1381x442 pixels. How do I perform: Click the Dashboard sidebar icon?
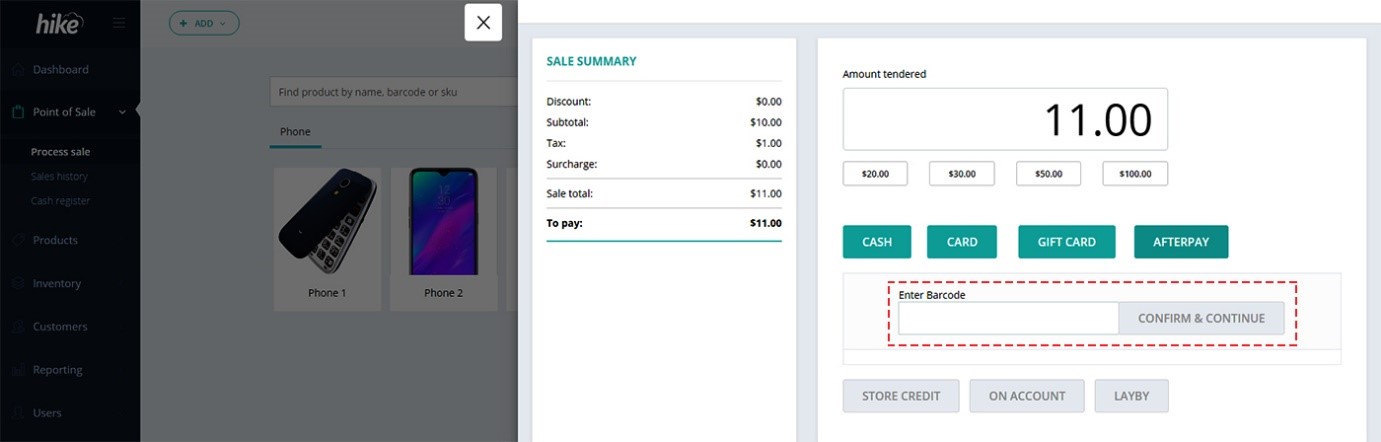pyautogui.click(x=17, y=70)
